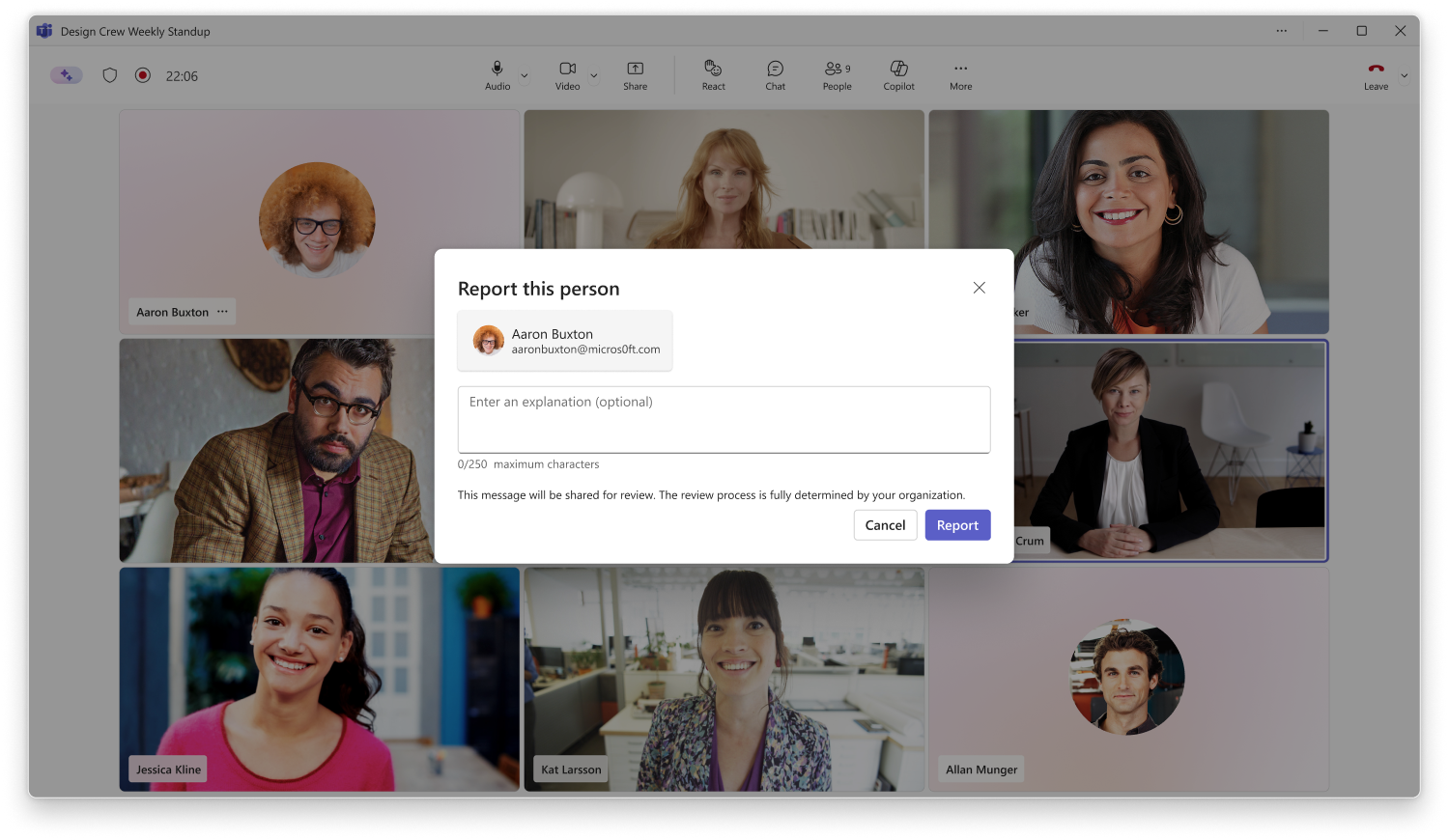Close the Teams meeting window
Screen dimensions: 1449x840
[1401, 31]
